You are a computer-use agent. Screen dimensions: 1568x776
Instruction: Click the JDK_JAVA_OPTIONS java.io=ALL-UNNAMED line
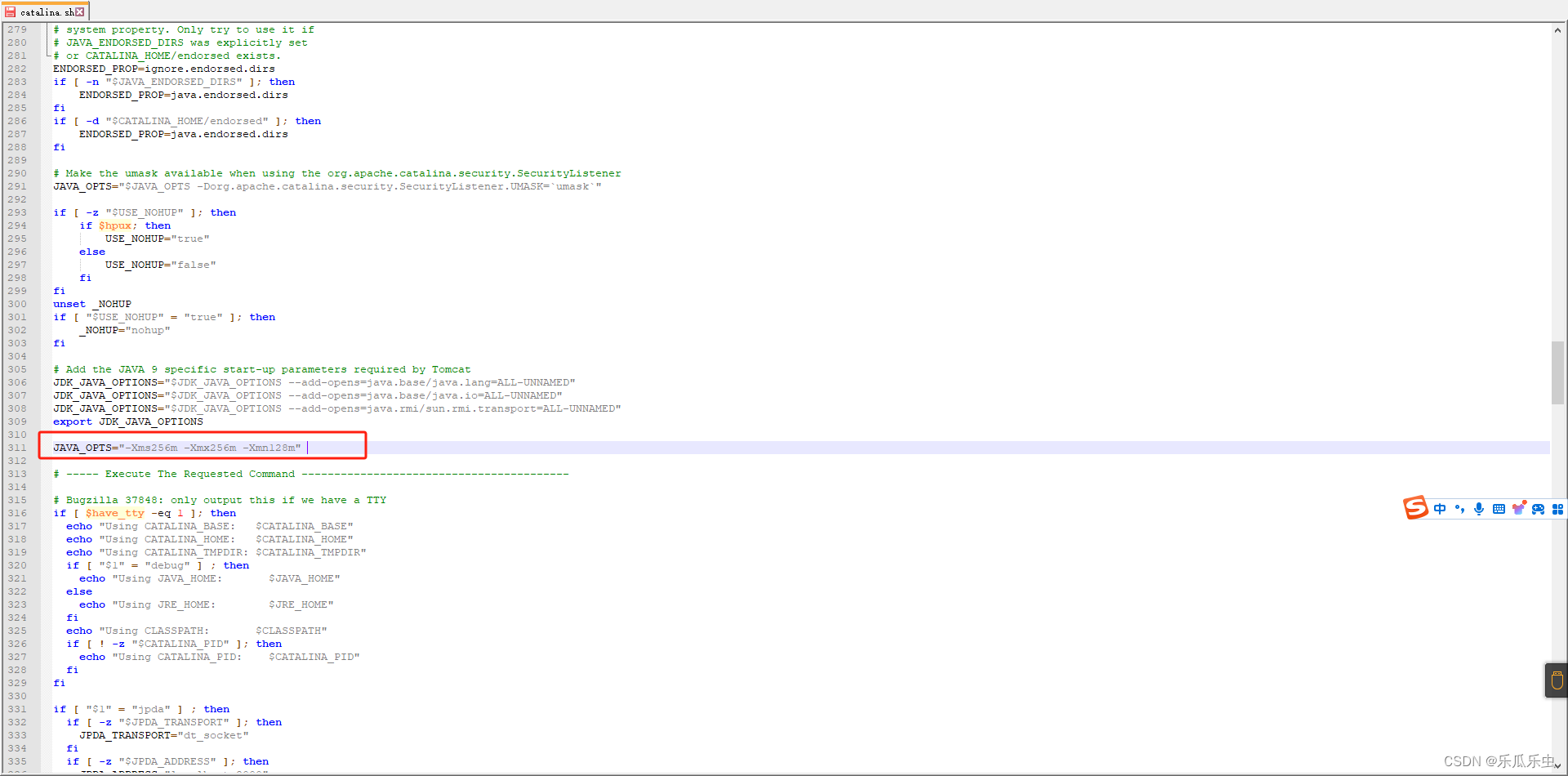(308, 395)
